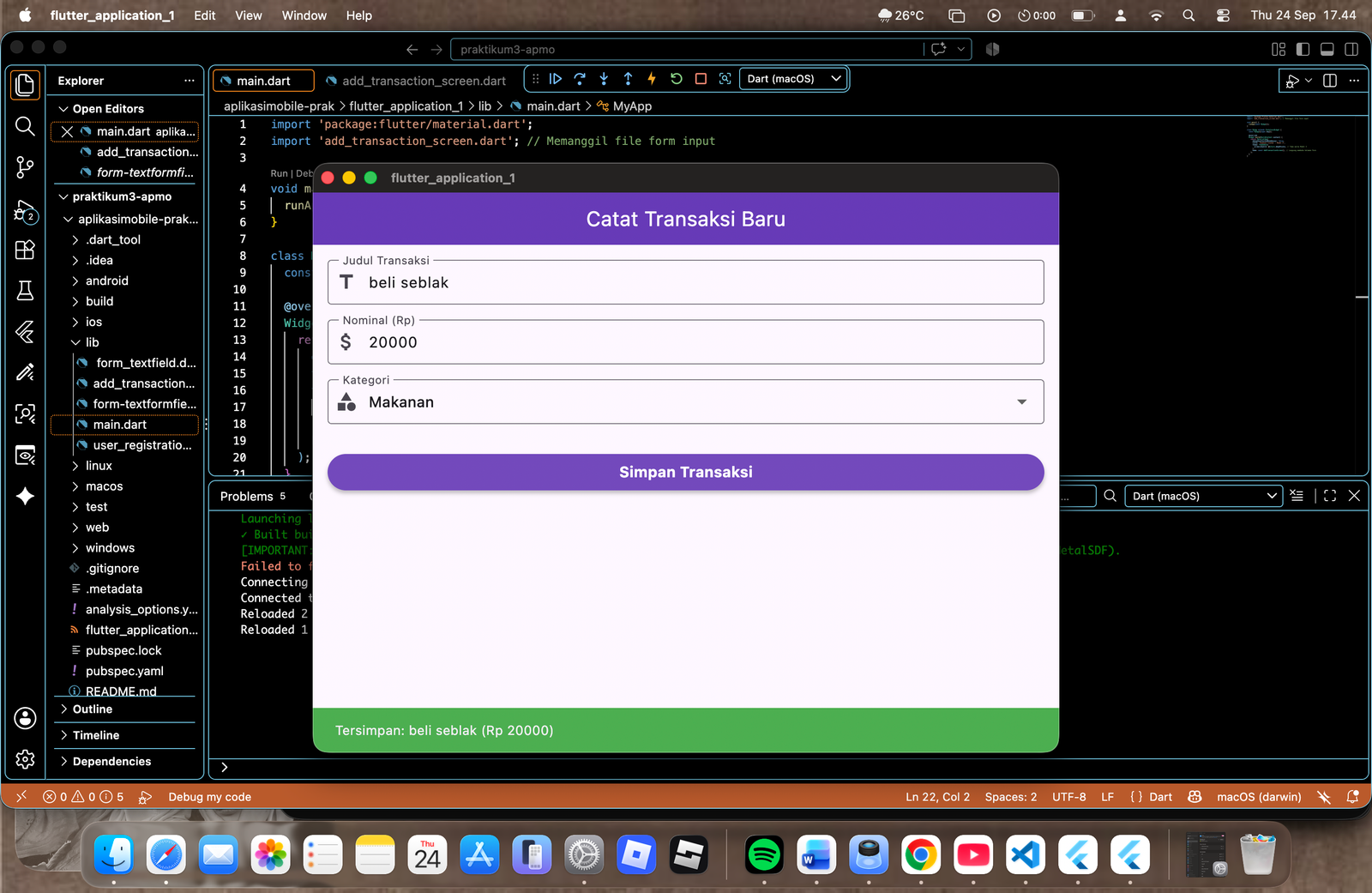The image size is (1372, 893).
Task: Open the Flutter sidebar view
Action: tap(25, 331)
